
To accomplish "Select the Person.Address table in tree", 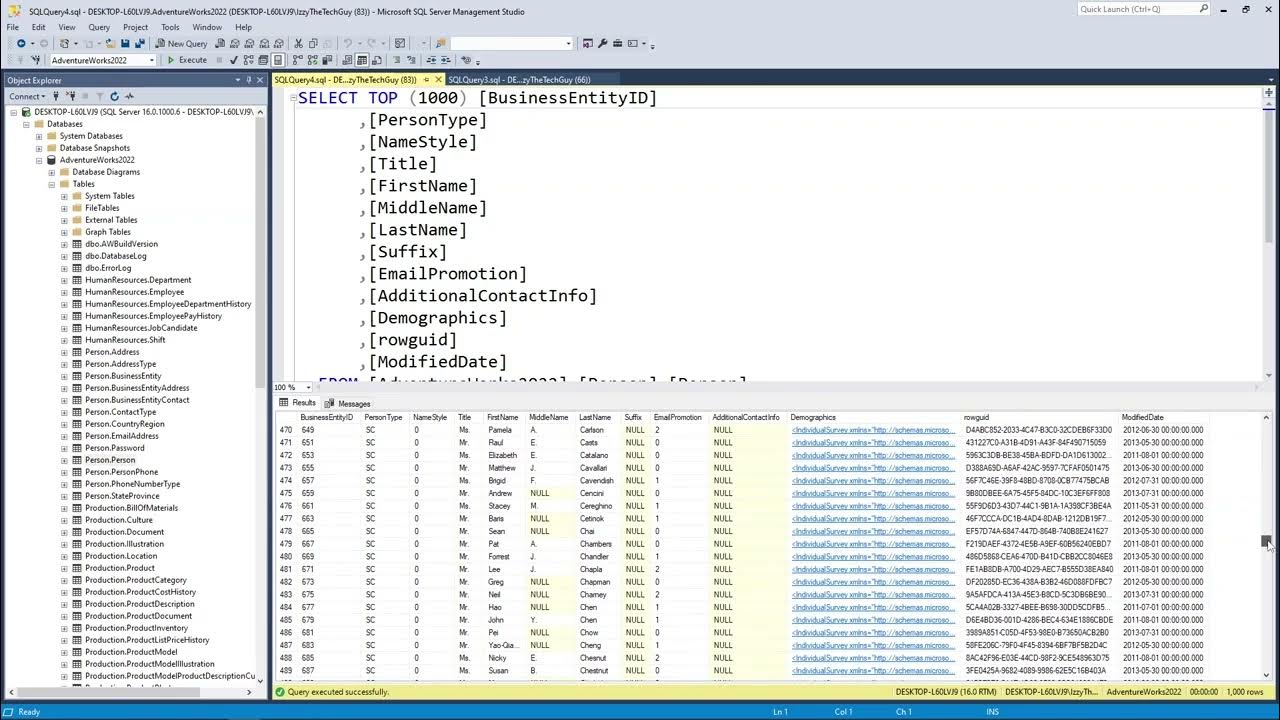I will [112, 352].
